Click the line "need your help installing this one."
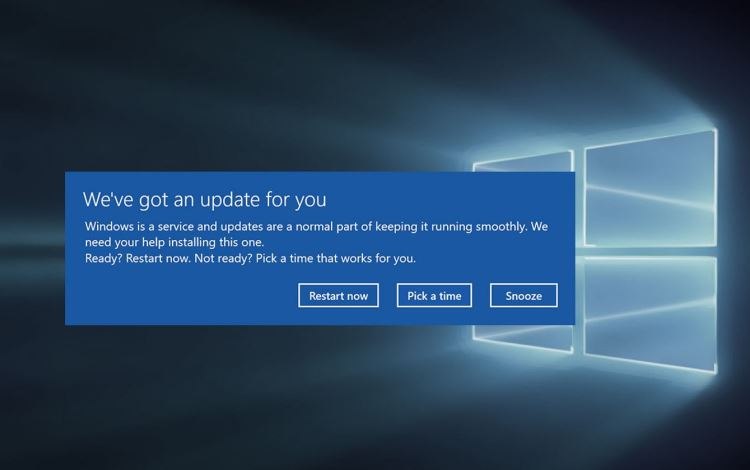Screen dimensions: 750x470 tap(175, 242)
